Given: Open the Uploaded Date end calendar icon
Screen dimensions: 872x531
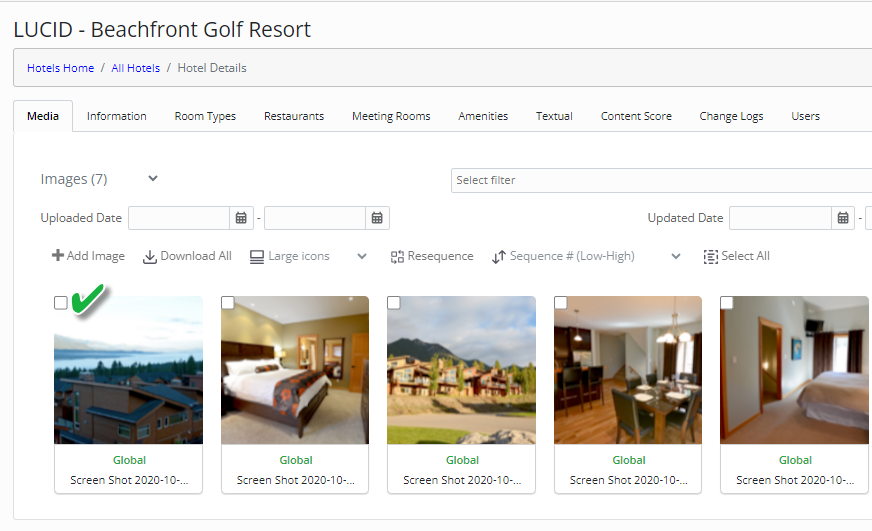Looking at the screenshot, I should tap(377, 218).
